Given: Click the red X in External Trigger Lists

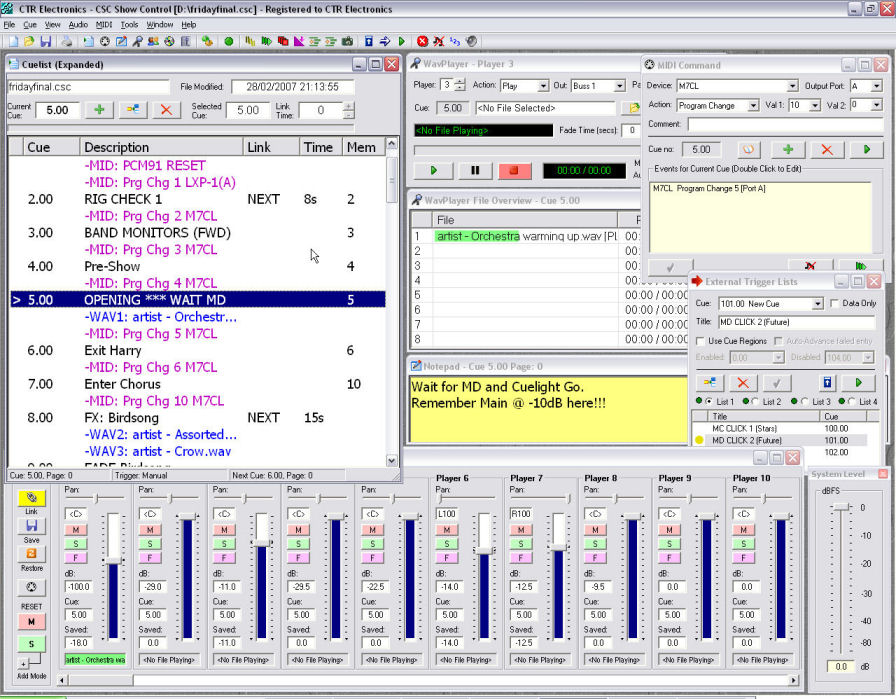Looking at the screenshot, I should 743,383.
